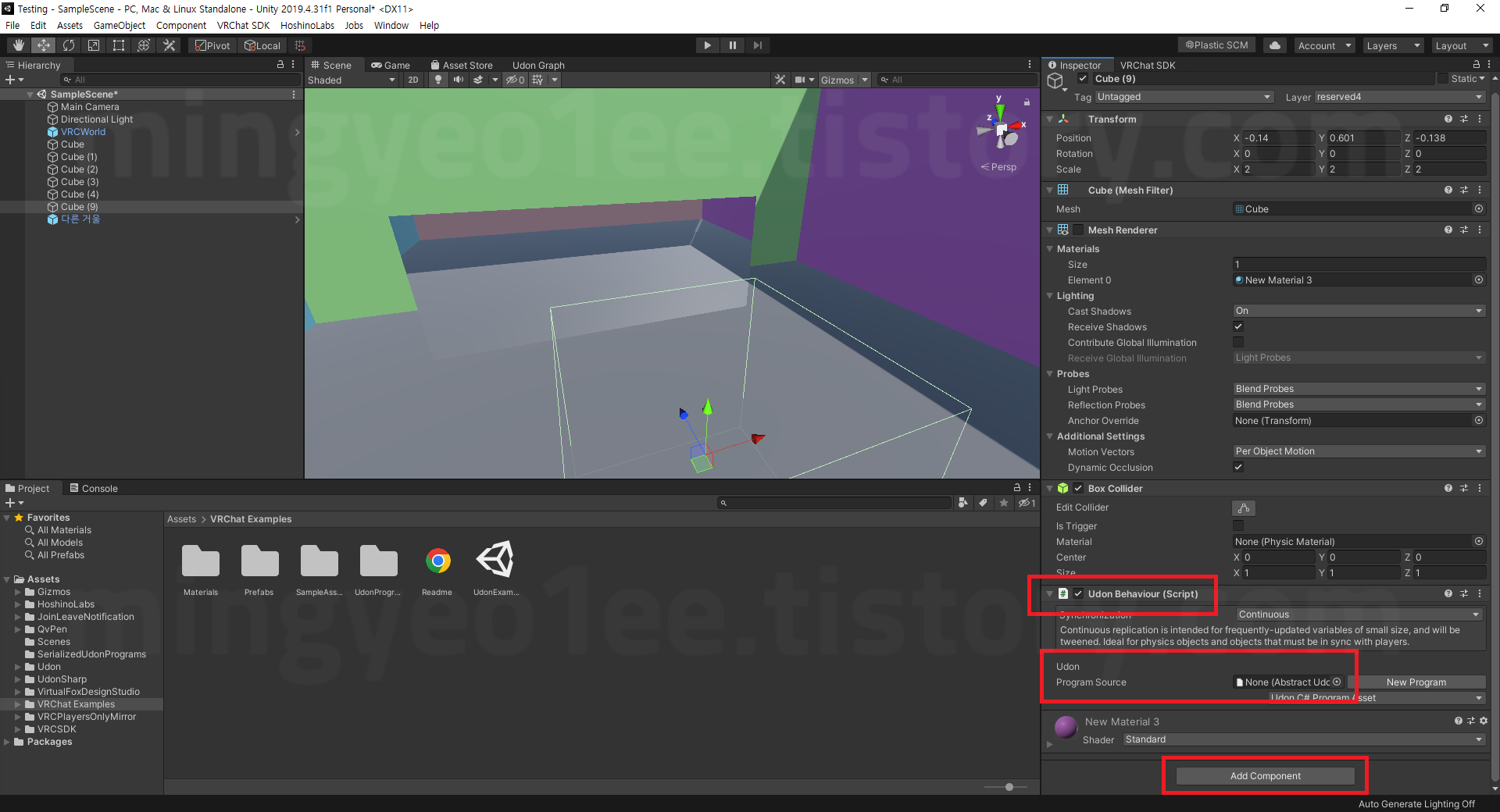Start Play mode
Image resolution: width=1500 pixels, height=812 pixels.
point(707,45)
